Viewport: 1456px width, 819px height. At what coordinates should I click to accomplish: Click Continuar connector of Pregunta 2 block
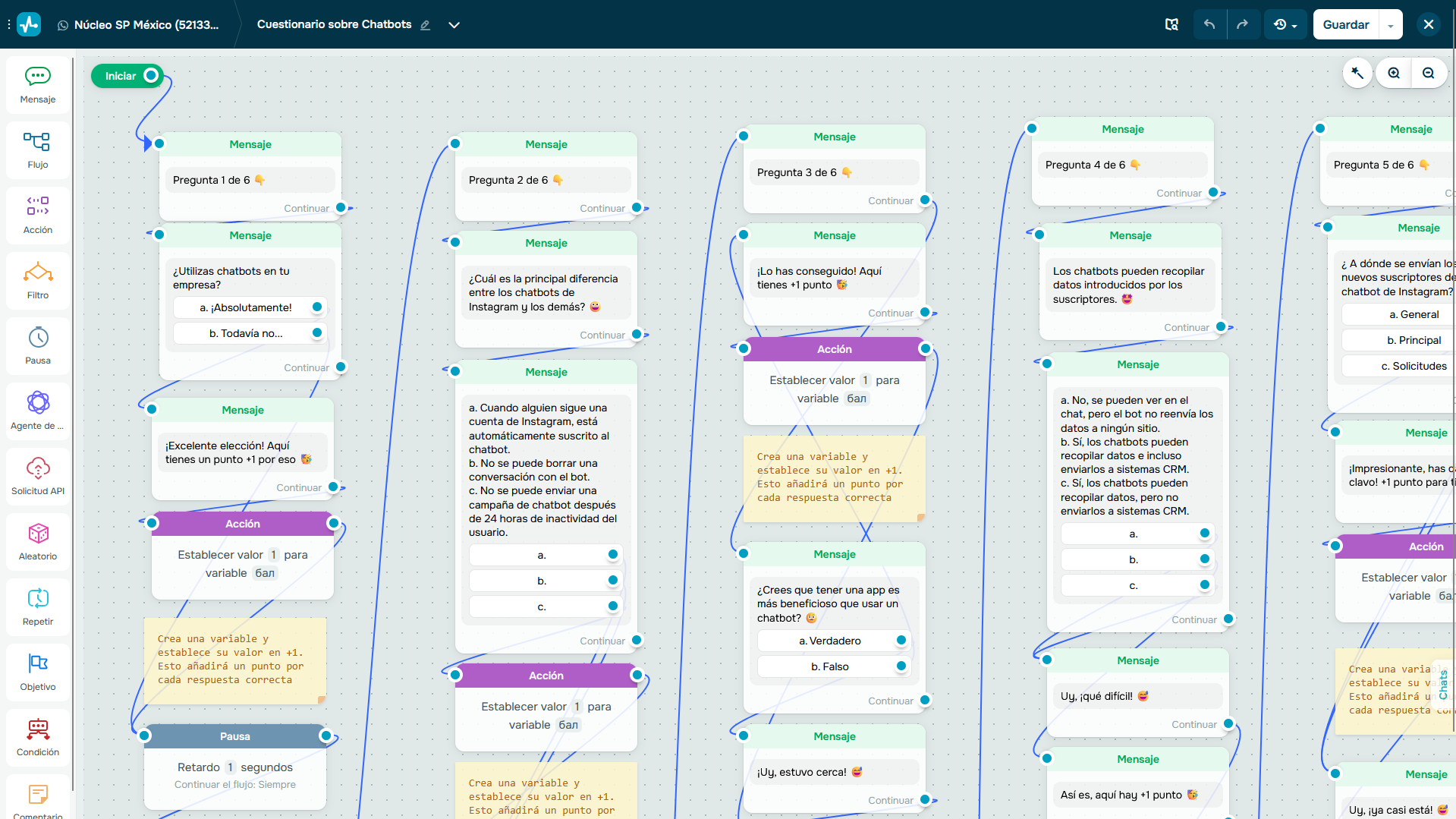637,207
